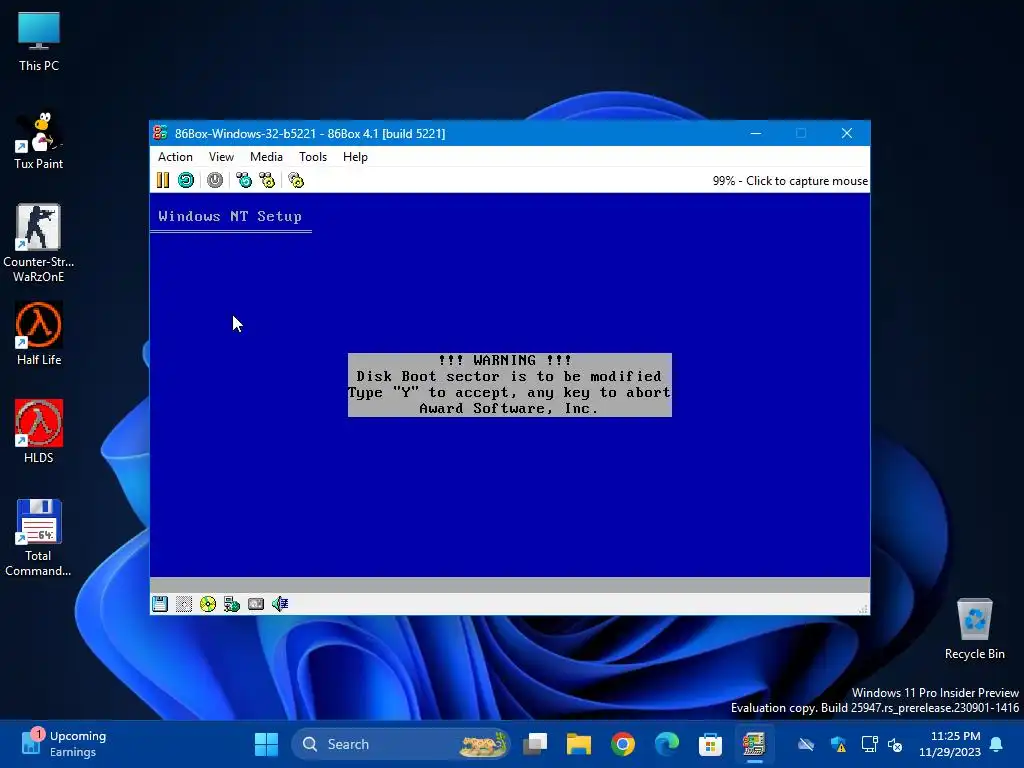Click the 'Award Software, Inc.' line
The height and width of the screenshot is (768, 1024).
click(x=509, y=409)
